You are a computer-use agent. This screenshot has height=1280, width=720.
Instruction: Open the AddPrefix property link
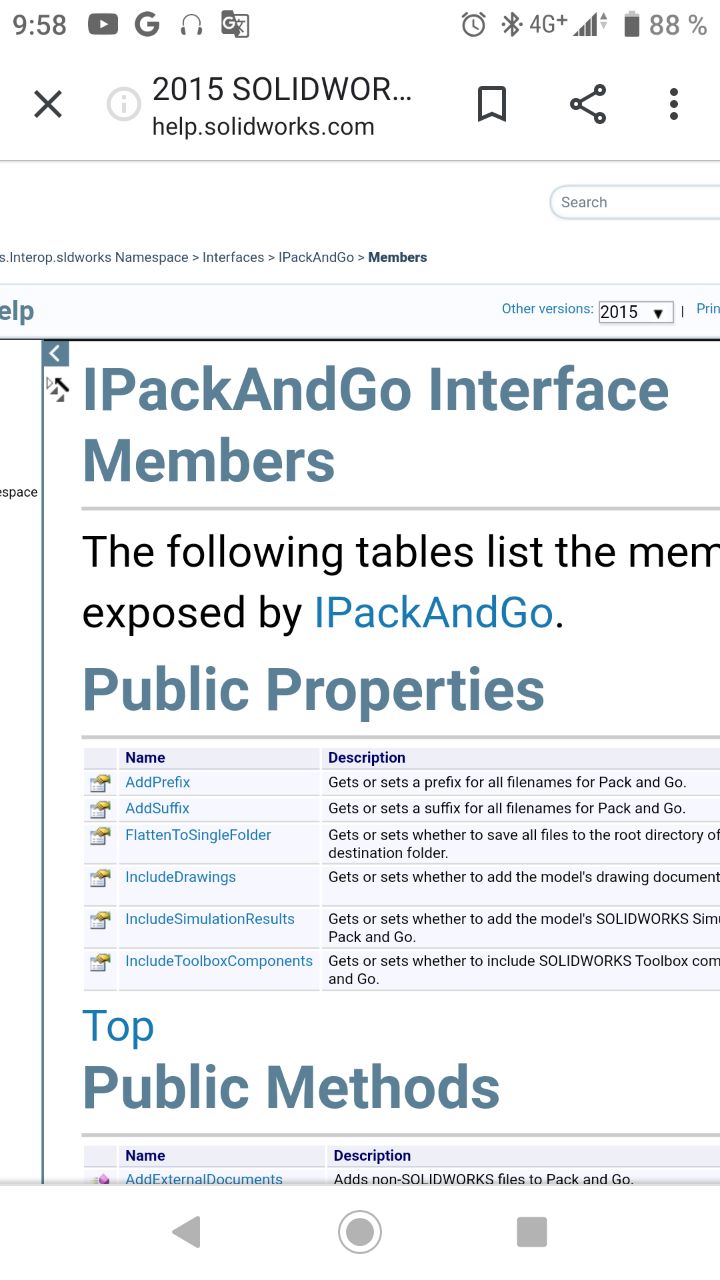[x=157, y=782]
